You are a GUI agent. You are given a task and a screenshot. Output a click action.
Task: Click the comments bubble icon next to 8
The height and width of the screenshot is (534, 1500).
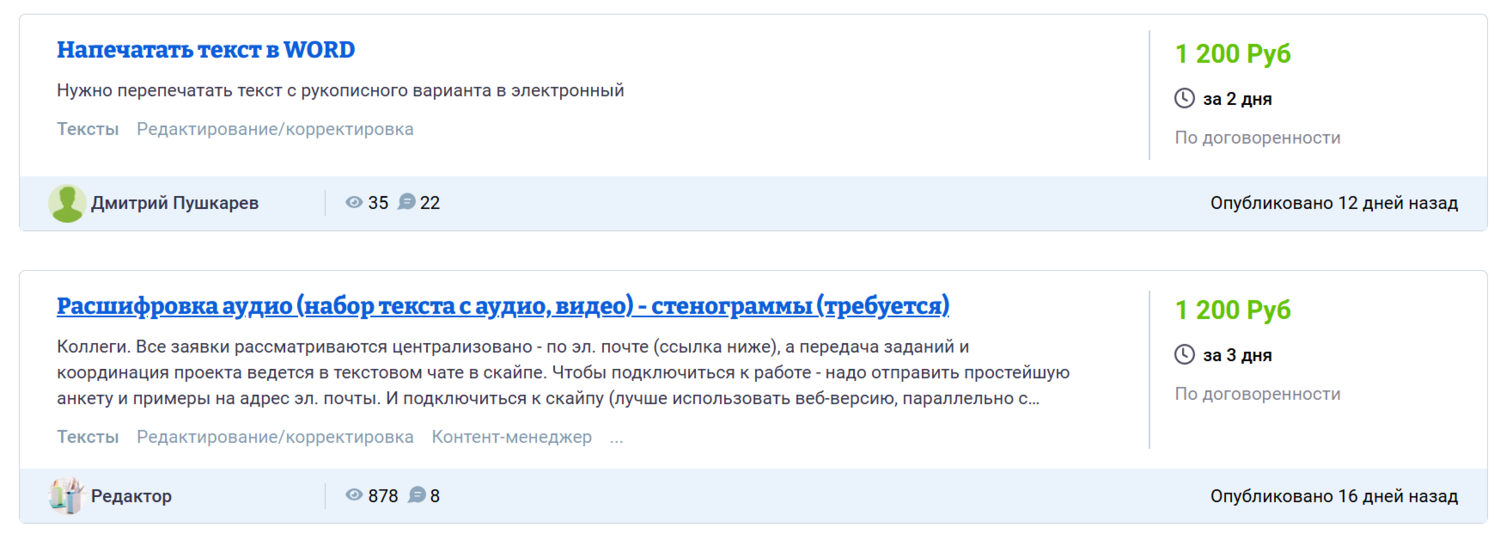tap(417, 495)
